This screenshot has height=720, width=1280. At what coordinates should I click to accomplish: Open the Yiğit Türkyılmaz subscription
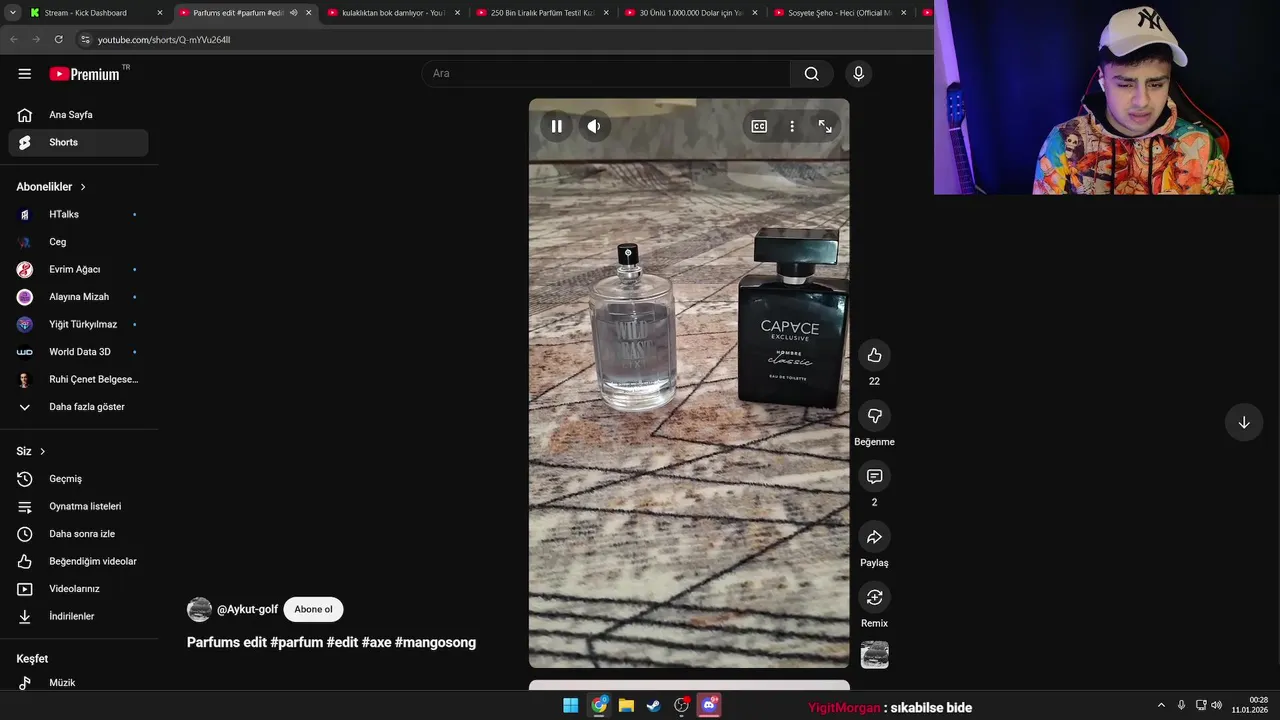click(x=78, y=324)
